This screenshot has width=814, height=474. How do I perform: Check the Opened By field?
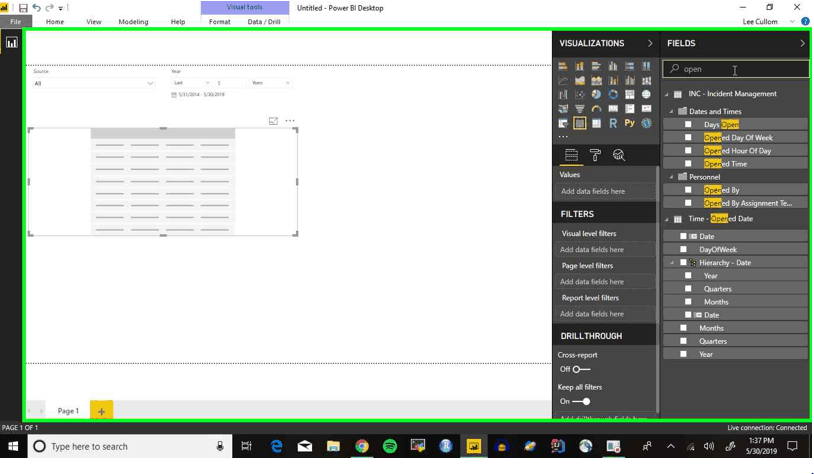pos(688,190)
